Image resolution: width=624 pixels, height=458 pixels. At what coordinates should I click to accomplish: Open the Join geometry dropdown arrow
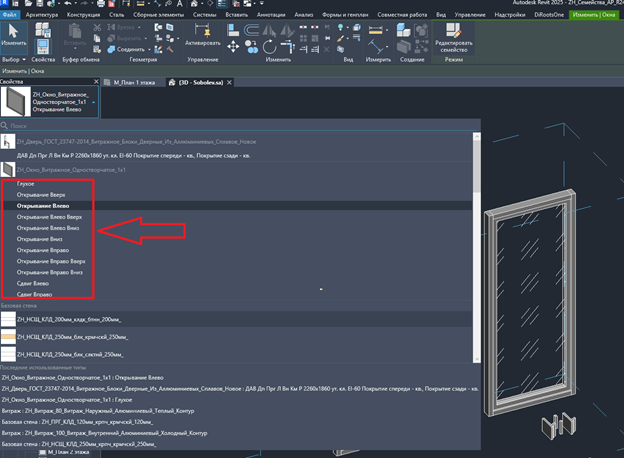[149, 49]
